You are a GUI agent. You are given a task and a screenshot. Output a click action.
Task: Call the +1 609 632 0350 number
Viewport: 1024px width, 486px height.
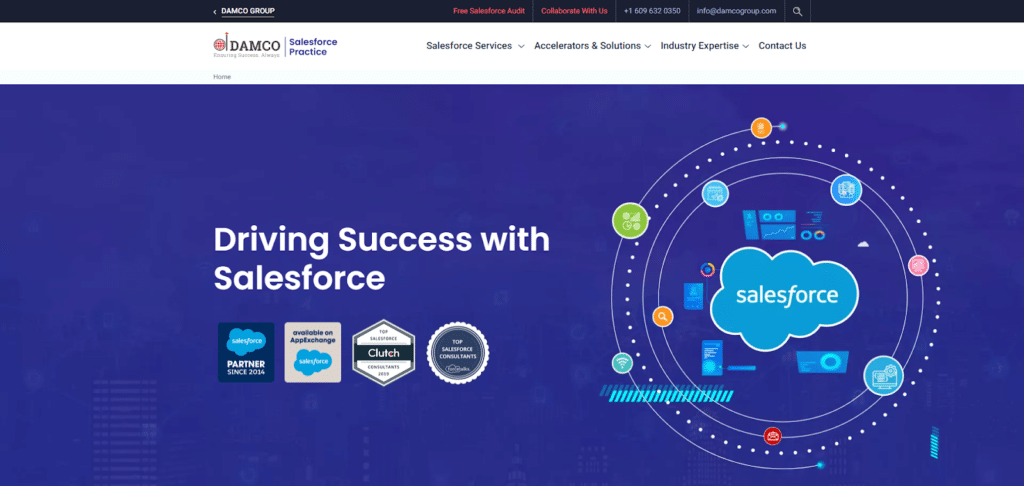click(x=652, y=11)
